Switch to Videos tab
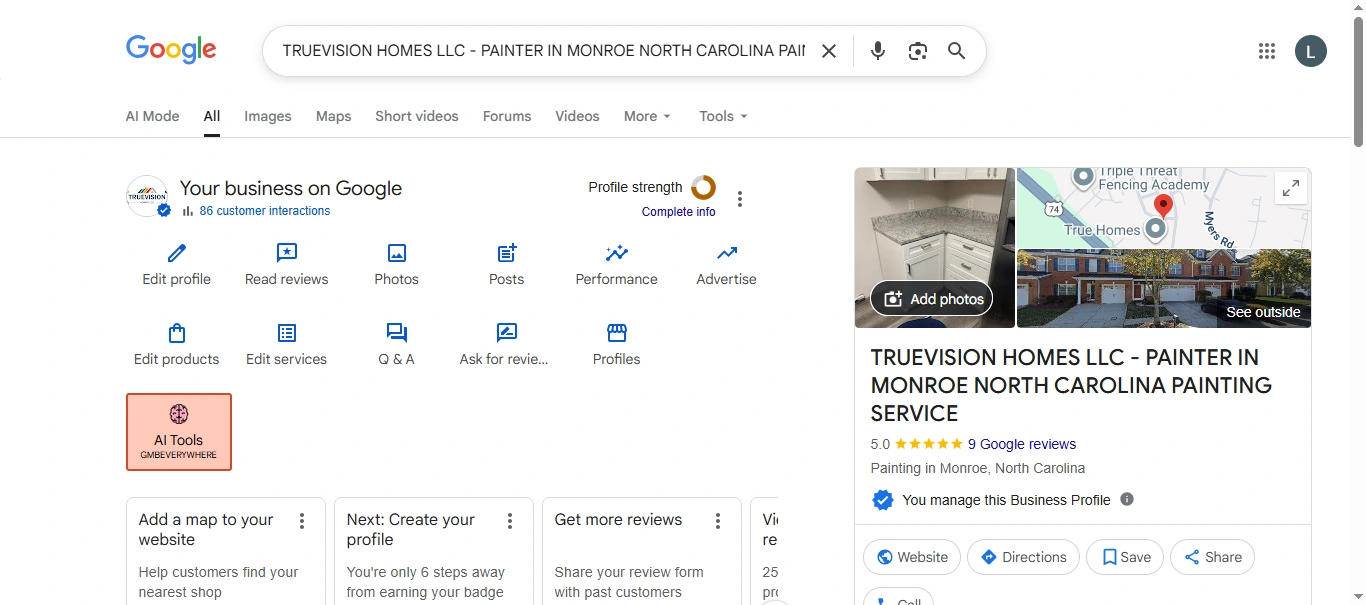The width and height of the screenshot is (1366, 605). [578, 116]
